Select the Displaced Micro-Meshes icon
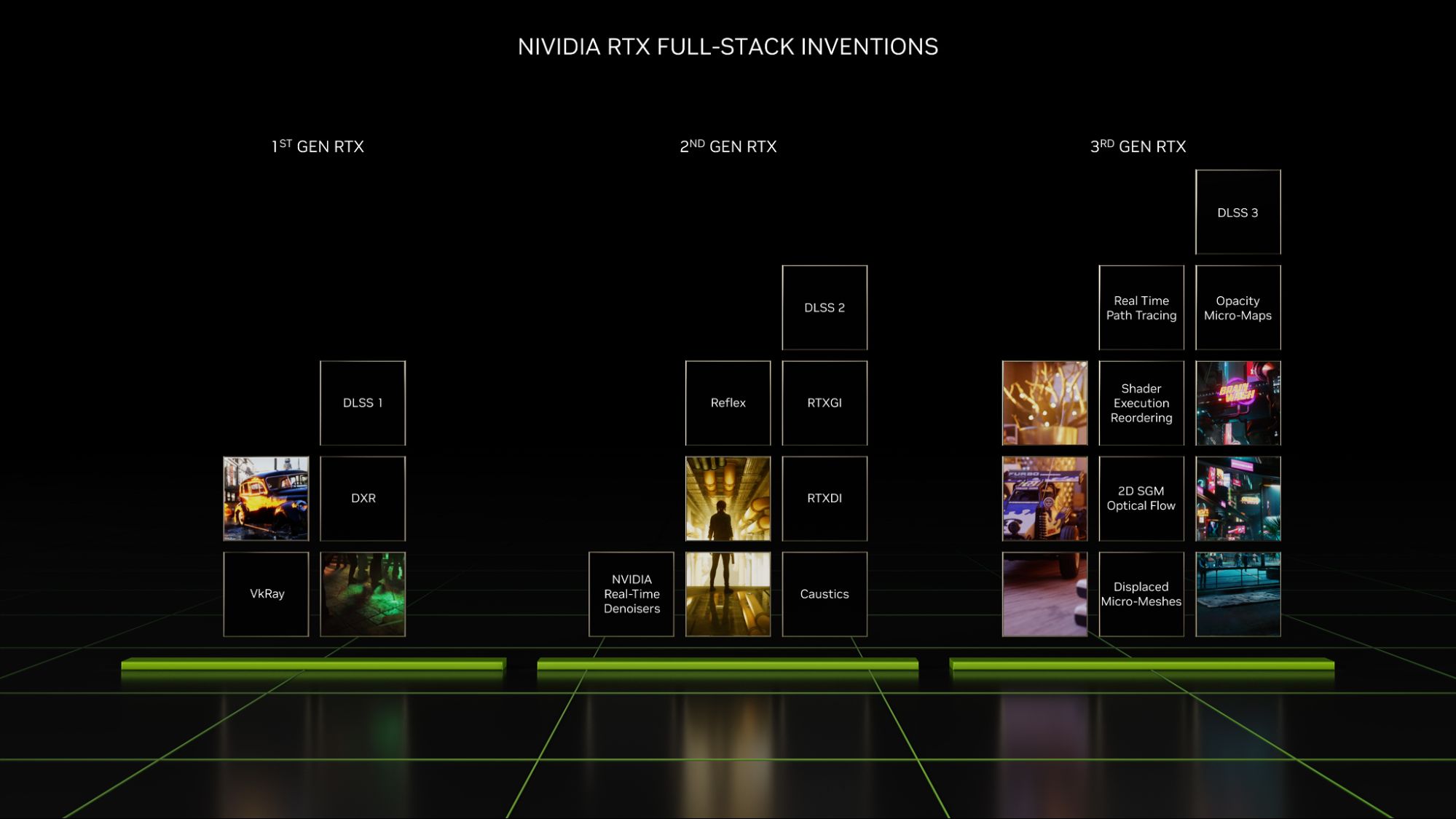The height and width of the screenshot is (819, 1456). 1141,593
